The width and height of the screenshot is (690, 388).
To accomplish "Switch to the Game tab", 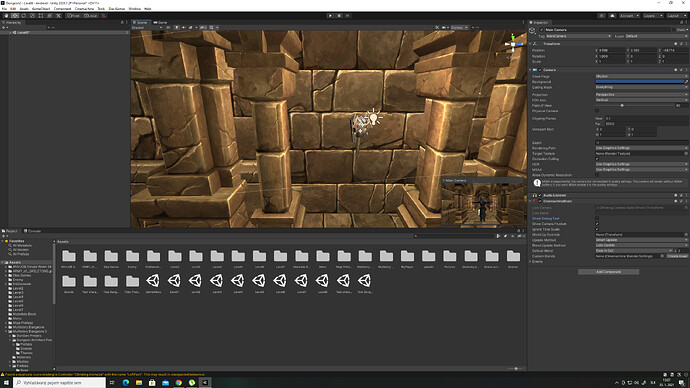I will [x=161, y=22].
